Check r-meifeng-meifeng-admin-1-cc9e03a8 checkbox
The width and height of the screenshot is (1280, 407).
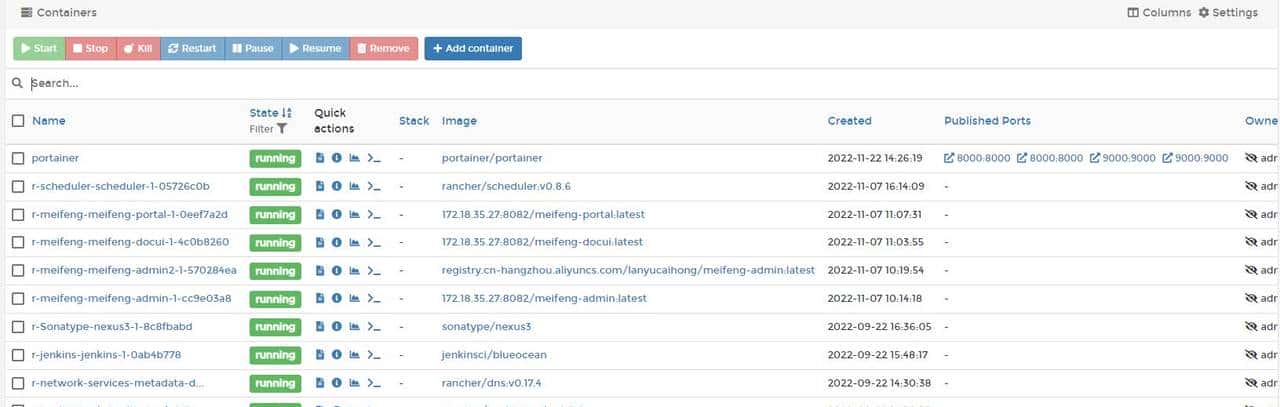pyautogui.click(x=18, y=298)
